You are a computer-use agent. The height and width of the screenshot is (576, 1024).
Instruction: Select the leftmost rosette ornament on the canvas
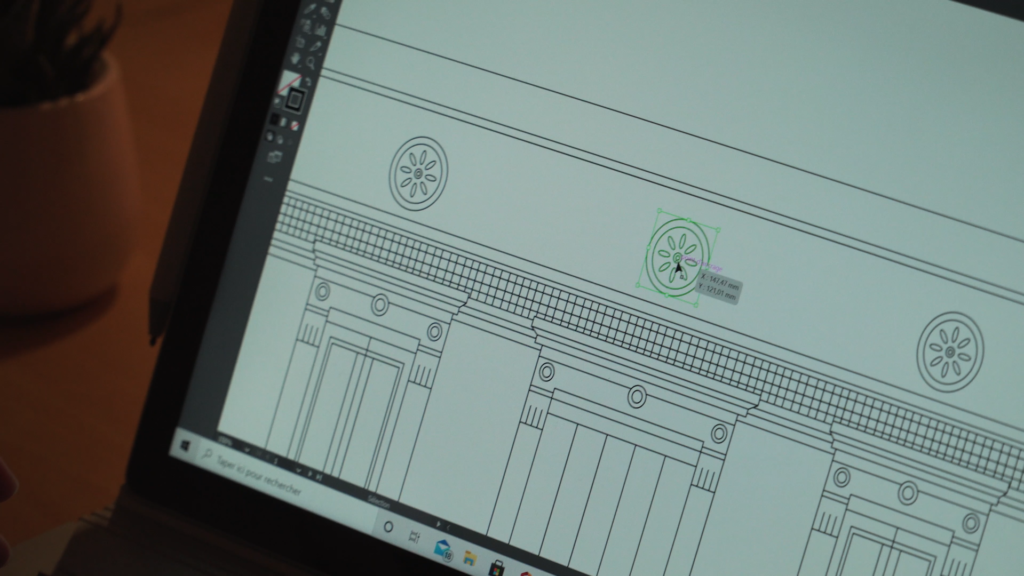[419, 174]
